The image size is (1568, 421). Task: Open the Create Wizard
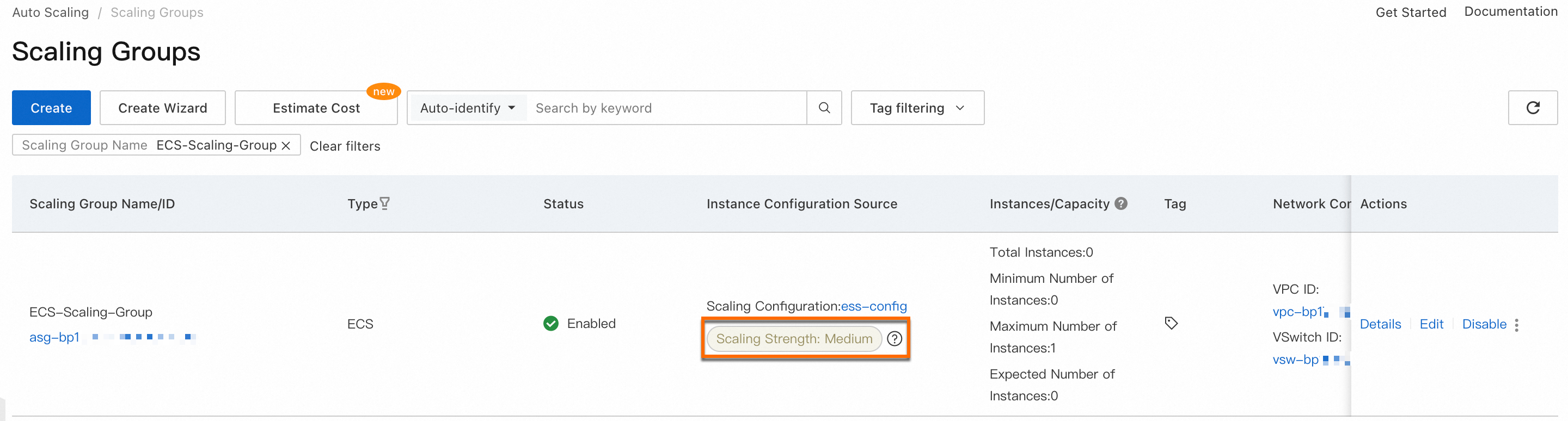[163, 108]
